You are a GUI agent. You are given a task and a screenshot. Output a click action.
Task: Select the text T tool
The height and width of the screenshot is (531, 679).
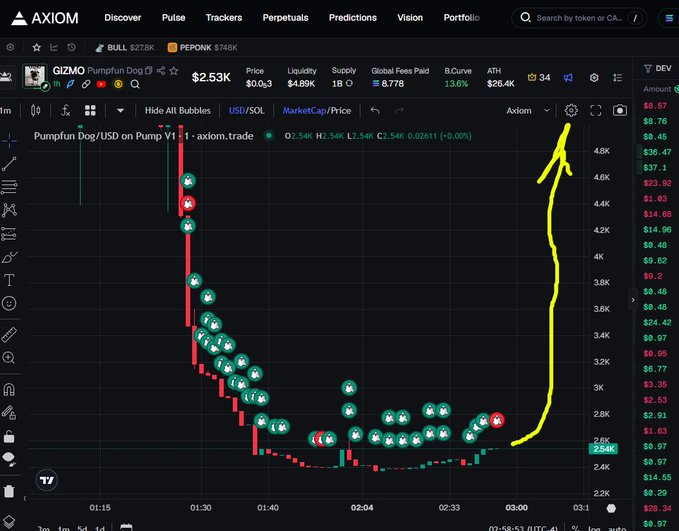click(9, 280)
